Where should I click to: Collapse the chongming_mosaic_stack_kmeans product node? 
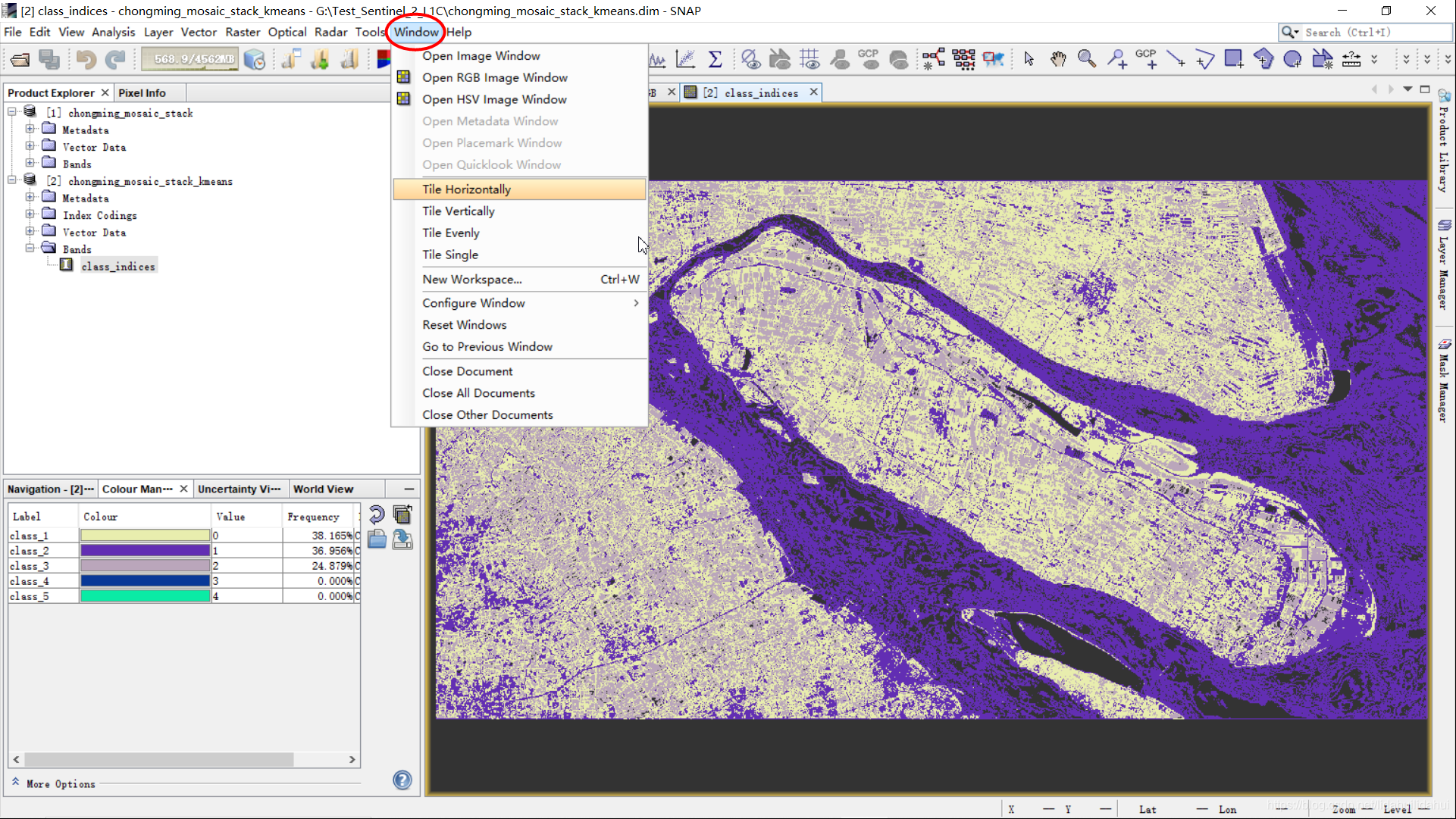tap(12, 180)
